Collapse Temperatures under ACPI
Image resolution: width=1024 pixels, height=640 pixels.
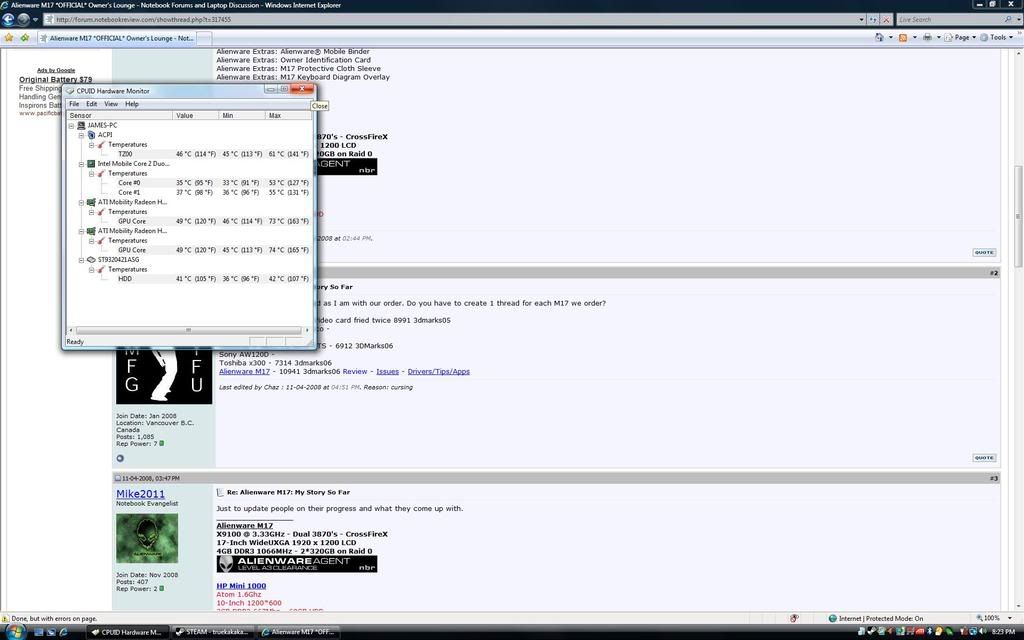(91, 145)
